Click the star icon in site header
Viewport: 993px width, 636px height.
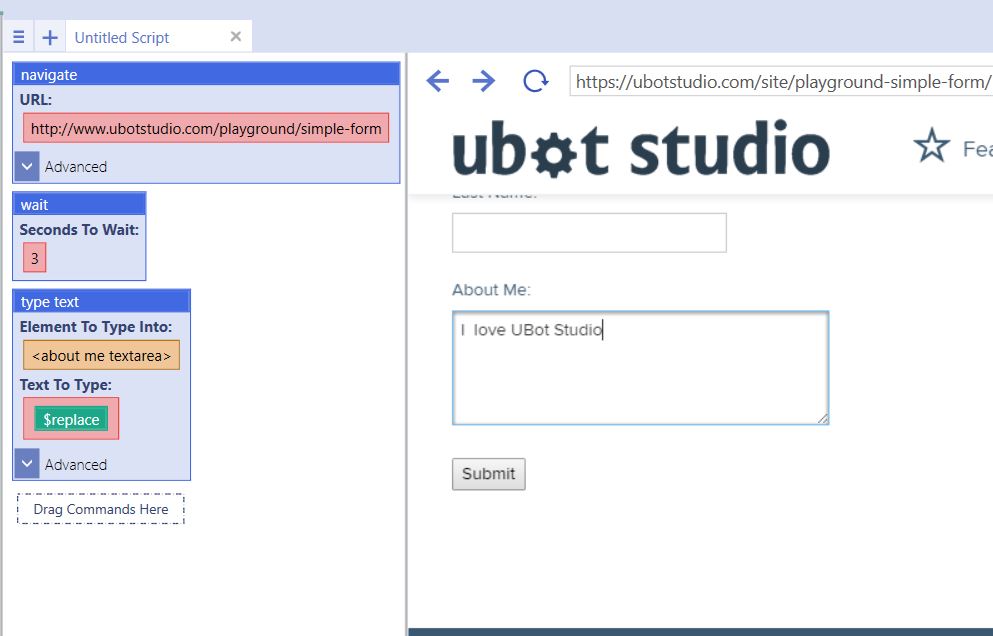932,146
